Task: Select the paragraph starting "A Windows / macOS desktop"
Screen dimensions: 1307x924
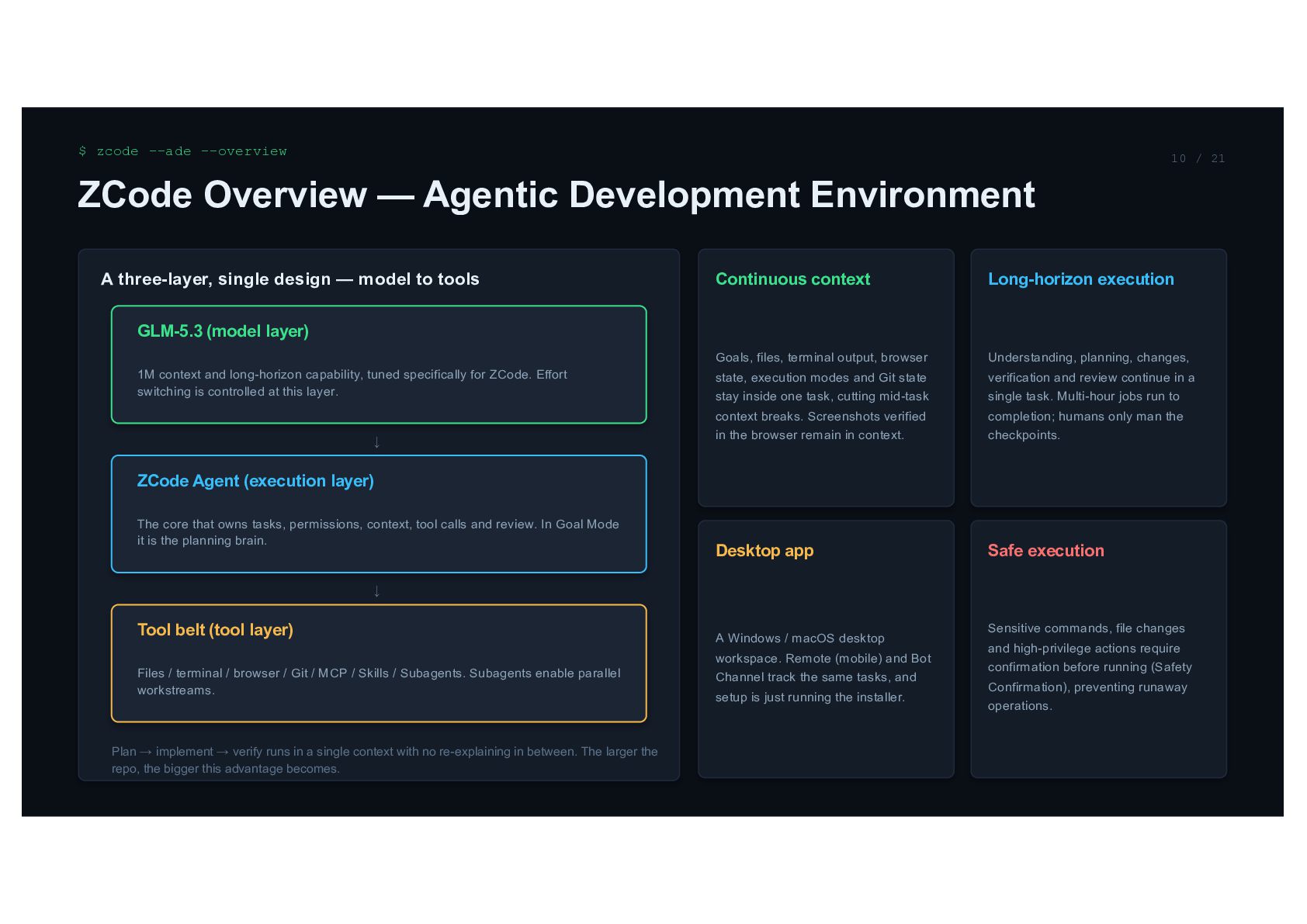Action: tap(823, 668)
